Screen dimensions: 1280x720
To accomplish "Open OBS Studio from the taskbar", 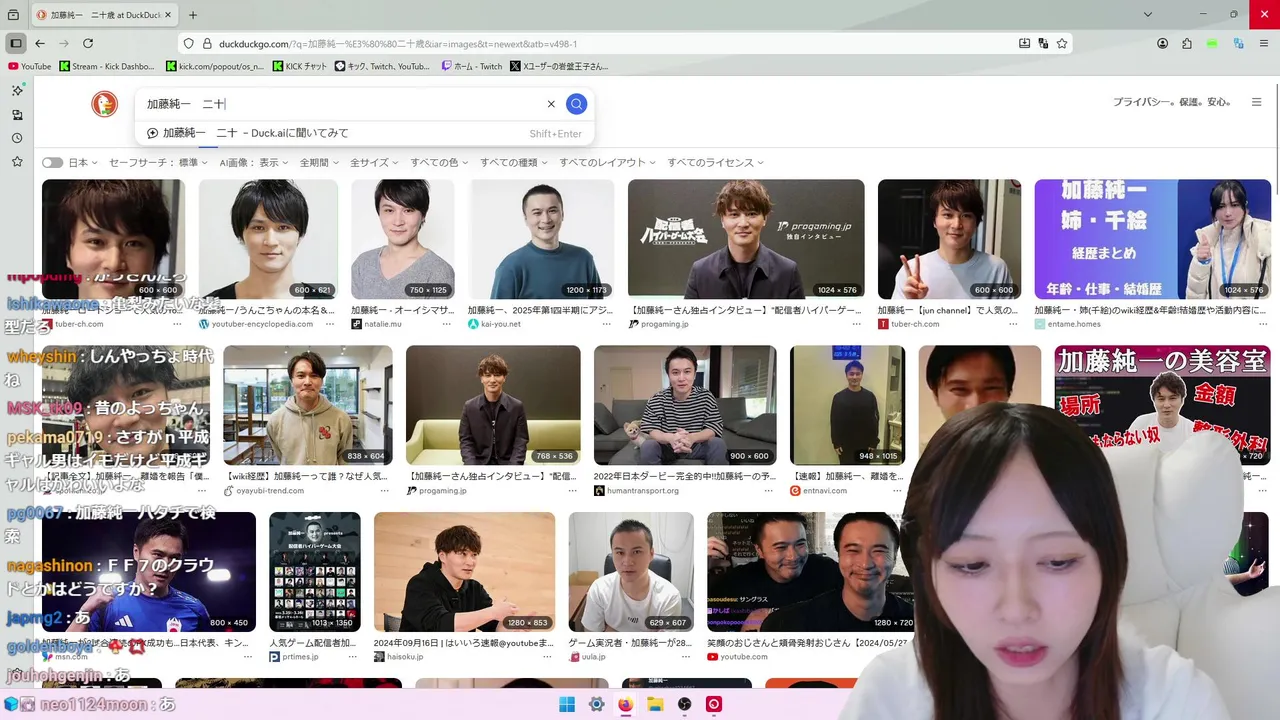I will pyautogui.click(x=685, y=704).
